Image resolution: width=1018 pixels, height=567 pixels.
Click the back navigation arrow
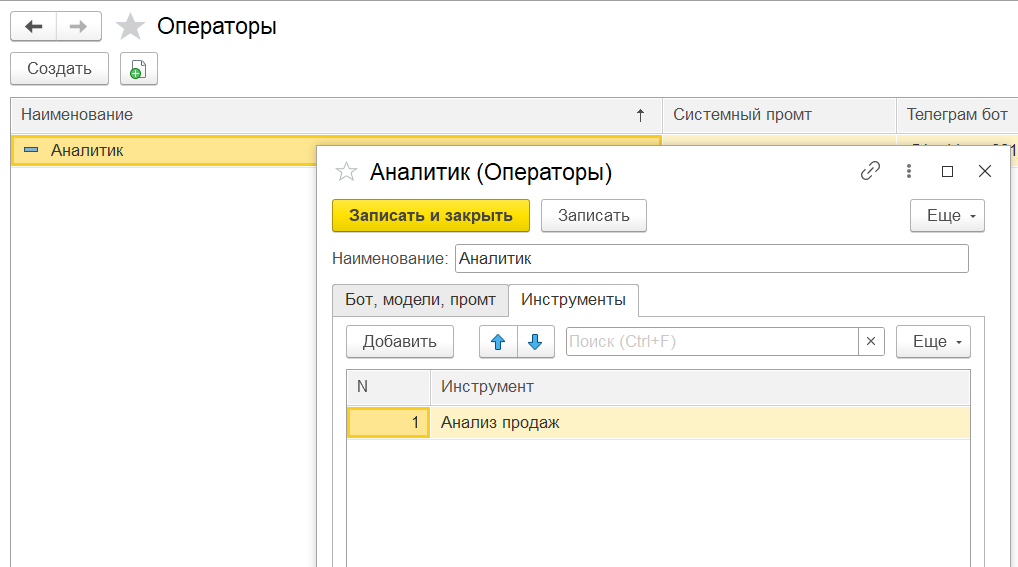tap(33, 27)
